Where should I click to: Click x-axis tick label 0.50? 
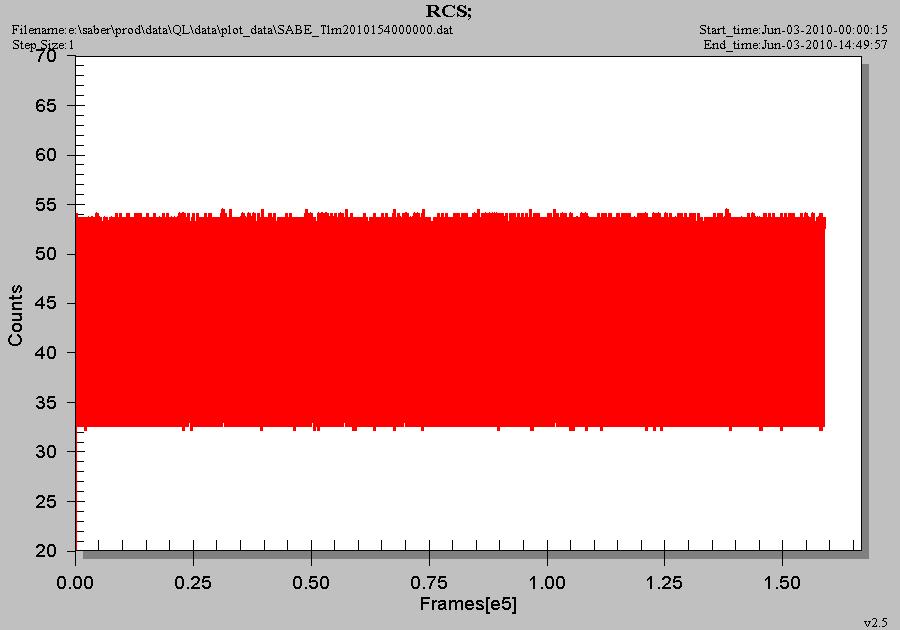tap(311, 583)
